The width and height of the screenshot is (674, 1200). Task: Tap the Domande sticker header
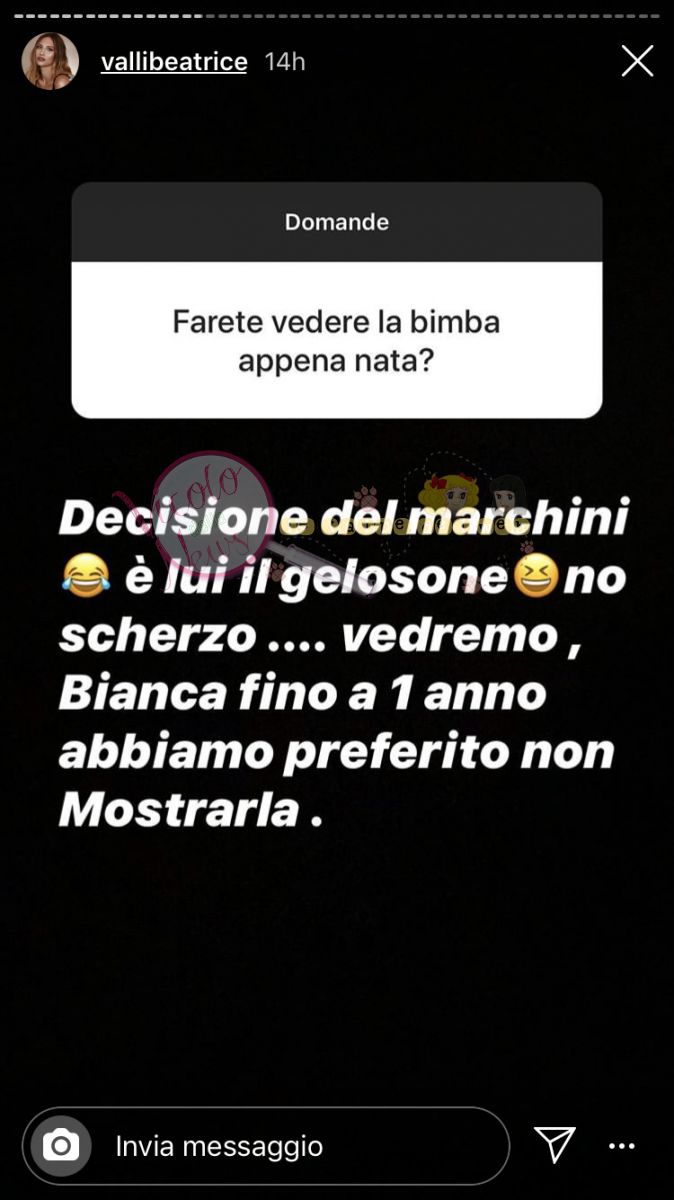(x=337, y=222)
